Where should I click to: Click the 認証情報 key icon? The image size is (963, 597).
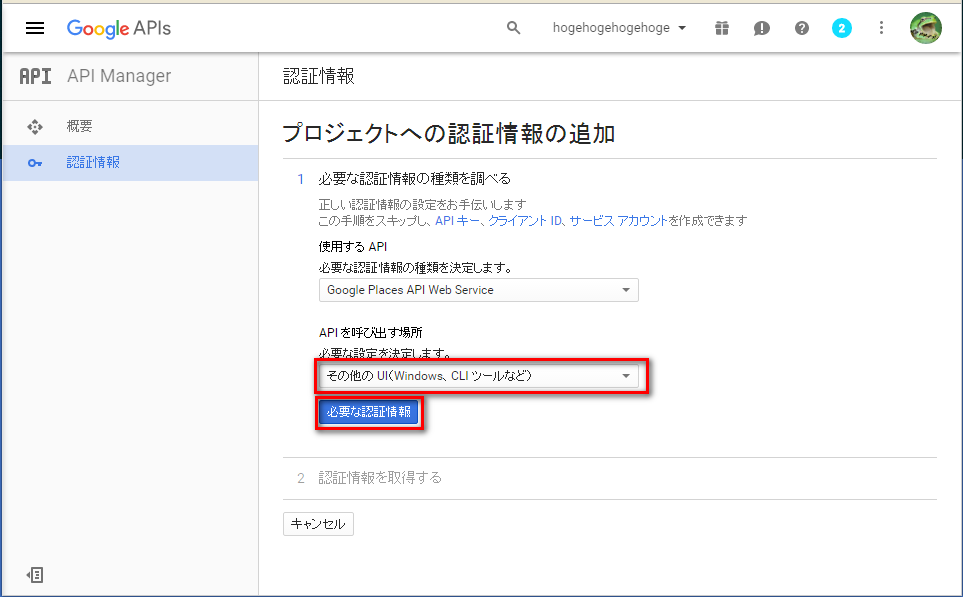click(x=35, y=163)
